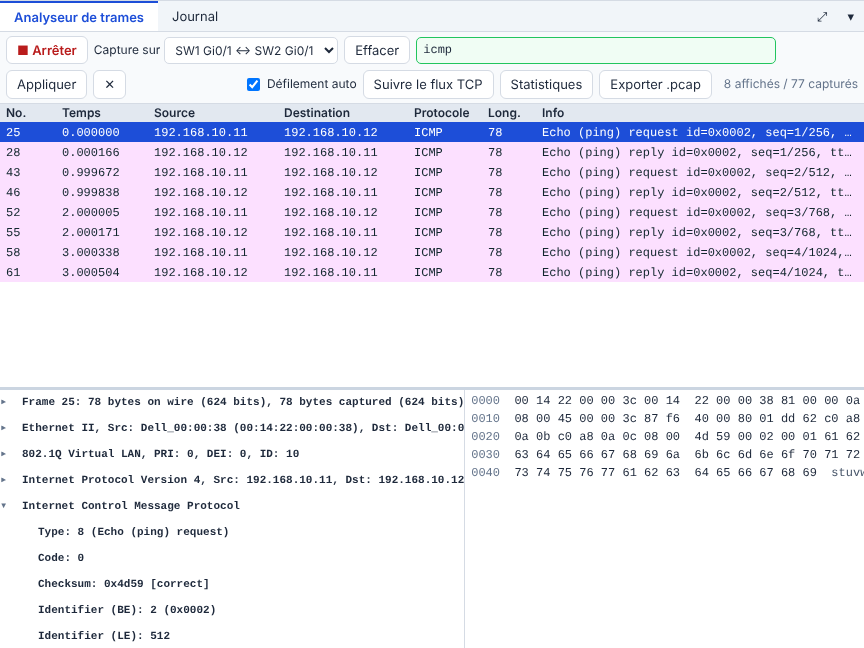Switch to the Analyseur de trames tab
This screenshot has width=864, height=648.
(79, 17)
